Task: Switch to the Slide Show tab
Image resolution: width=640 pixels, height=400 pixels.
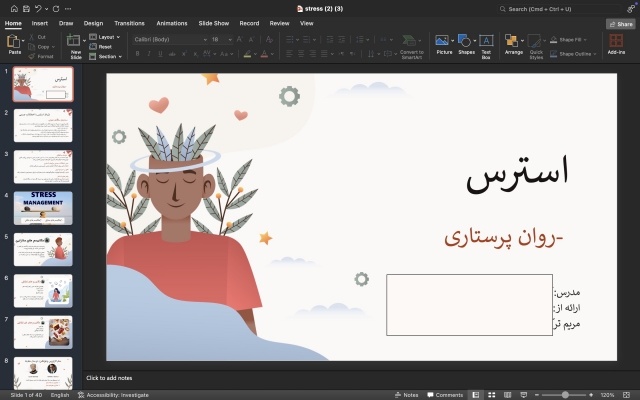Action: pyautogui.click(x=213, y=23)
